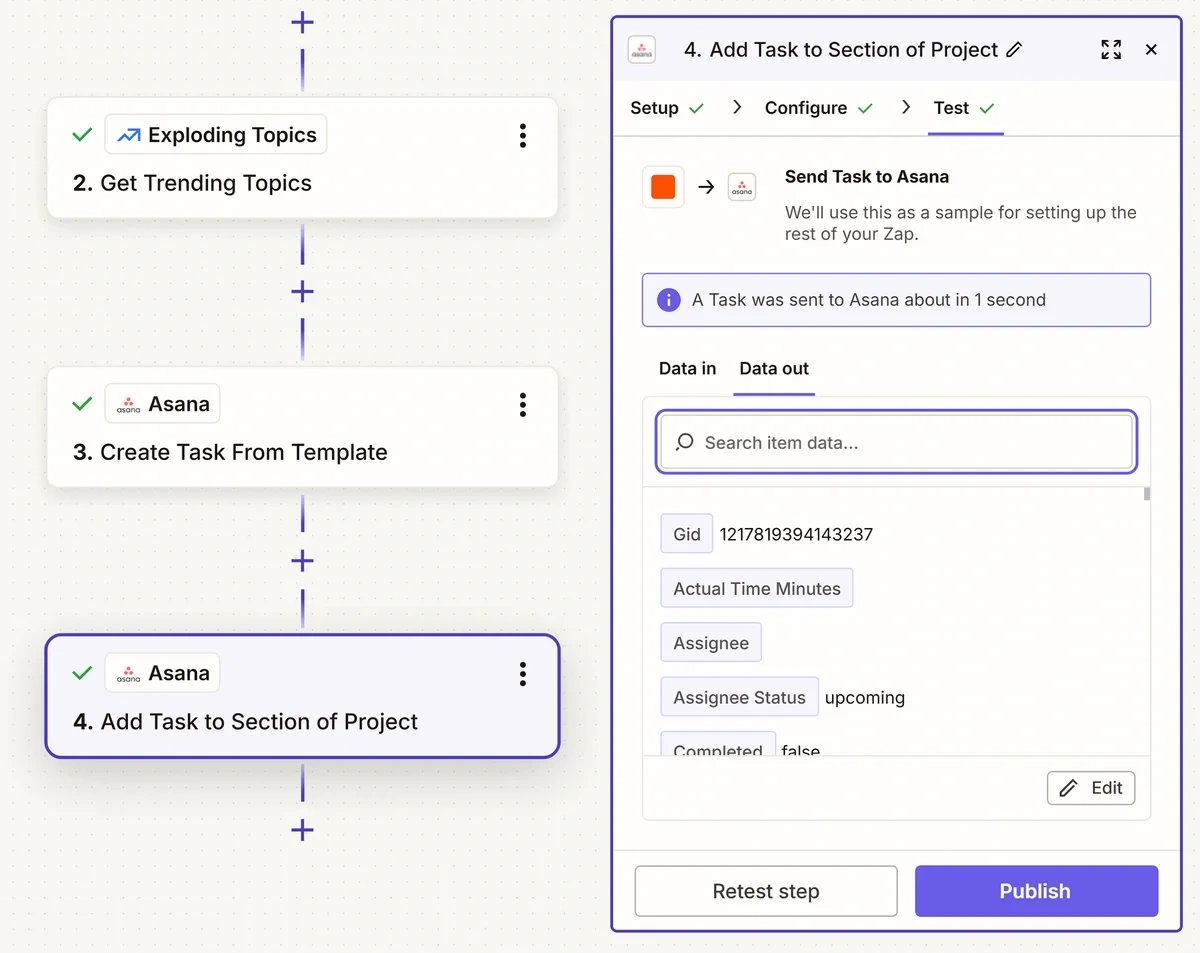The width and height of the screenshot is (1200, 953).
Task: Click the green checkmark on step 2 card
Action: click(x=83, y=135)
